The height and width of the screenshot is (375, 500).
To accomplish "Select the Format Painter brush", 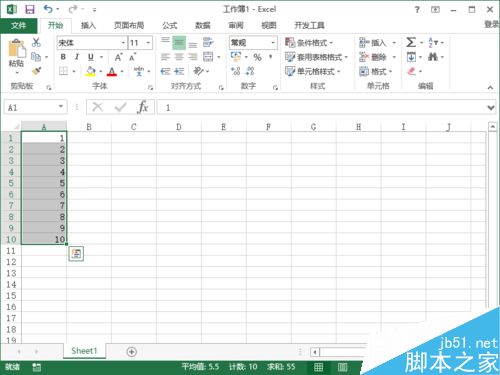I will click(36, 71).
